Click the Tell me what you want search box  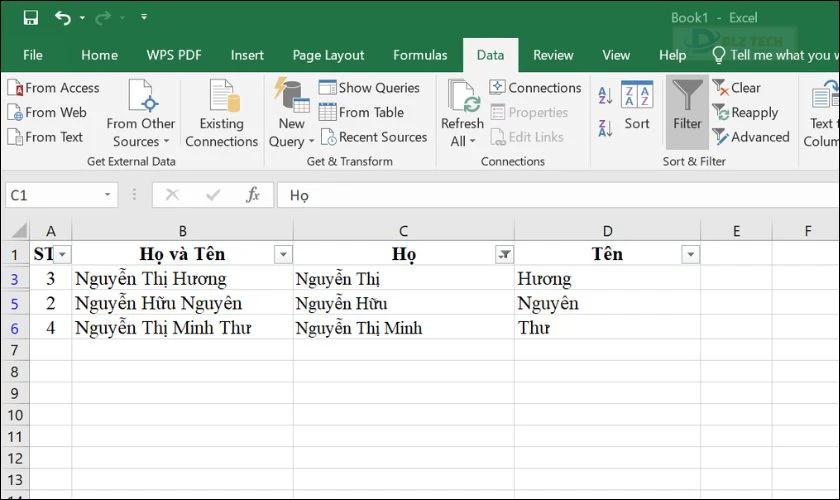click(774, 55)
